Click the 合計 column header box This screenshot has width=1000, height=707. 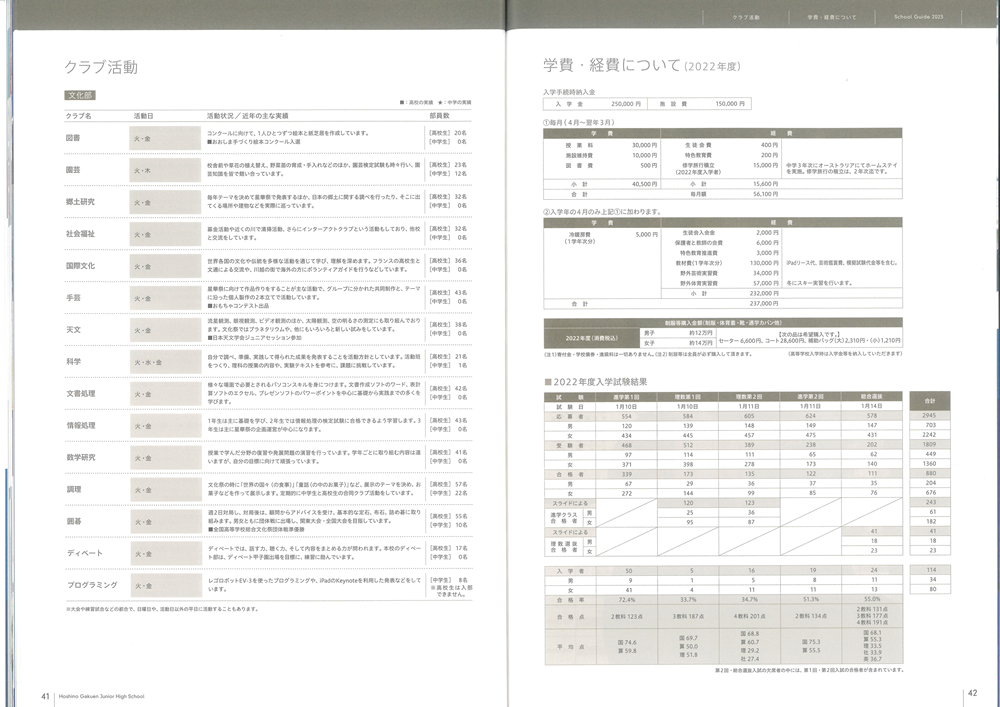[930, 401]
